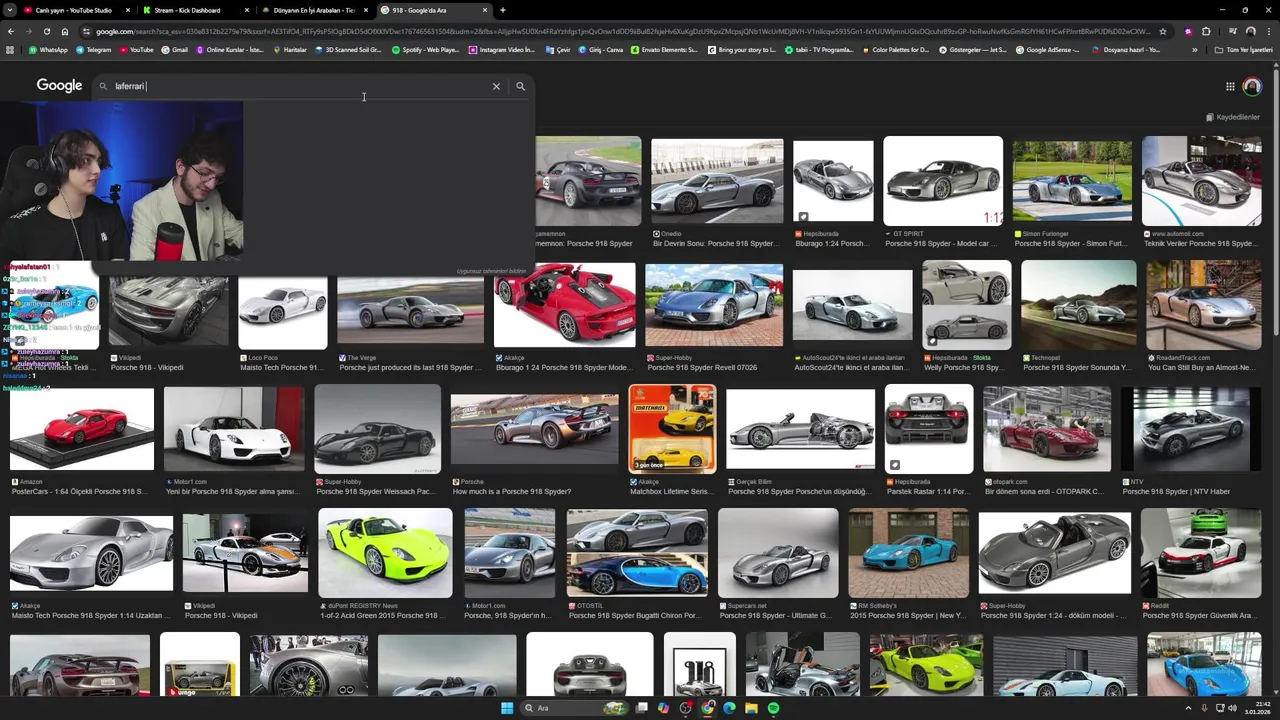
Task: Open the YouTube bookmark
Action: (137, 49)
